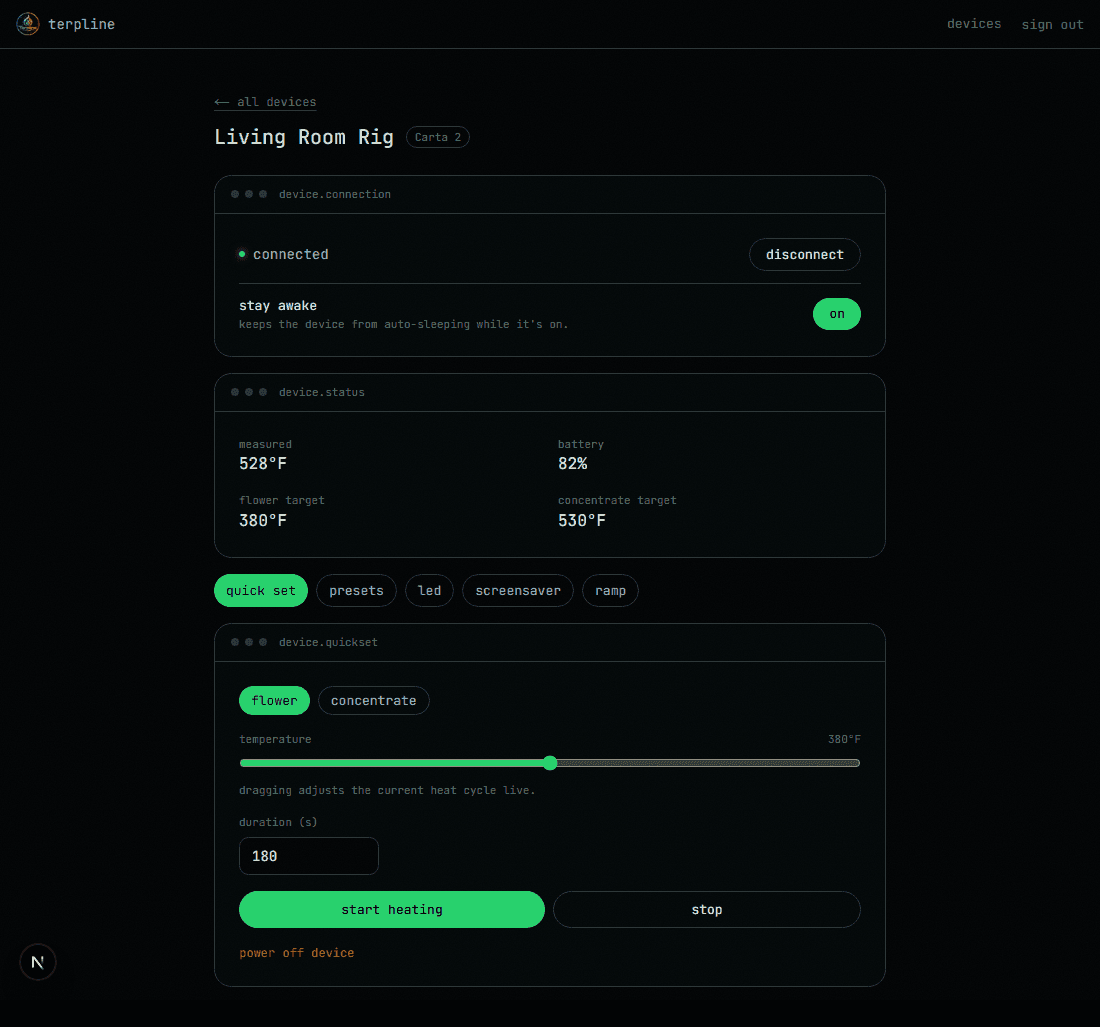The width and height of the screenshot is (1100, 1027).
Task: Click the duration seconds input field
Action: point(309,856)
